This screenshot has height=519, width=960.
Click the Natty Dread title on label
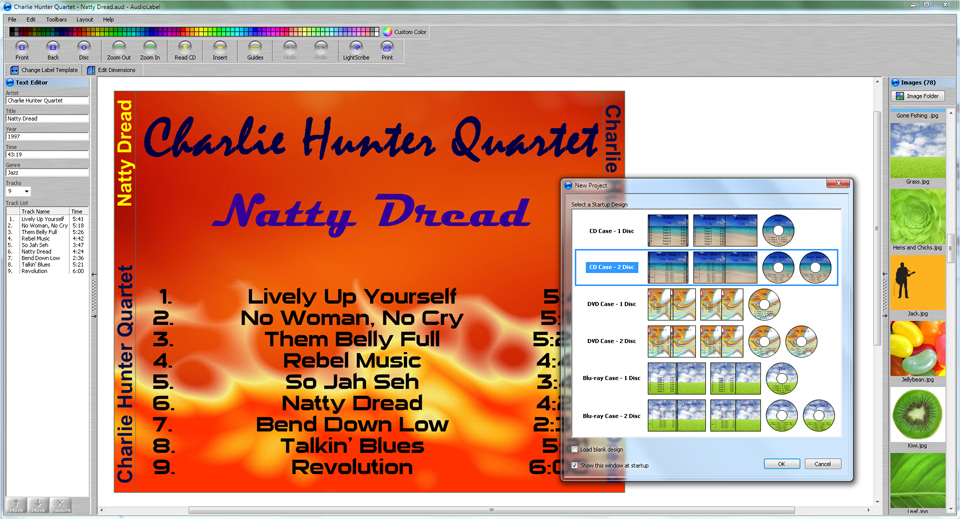pos(371,213)
